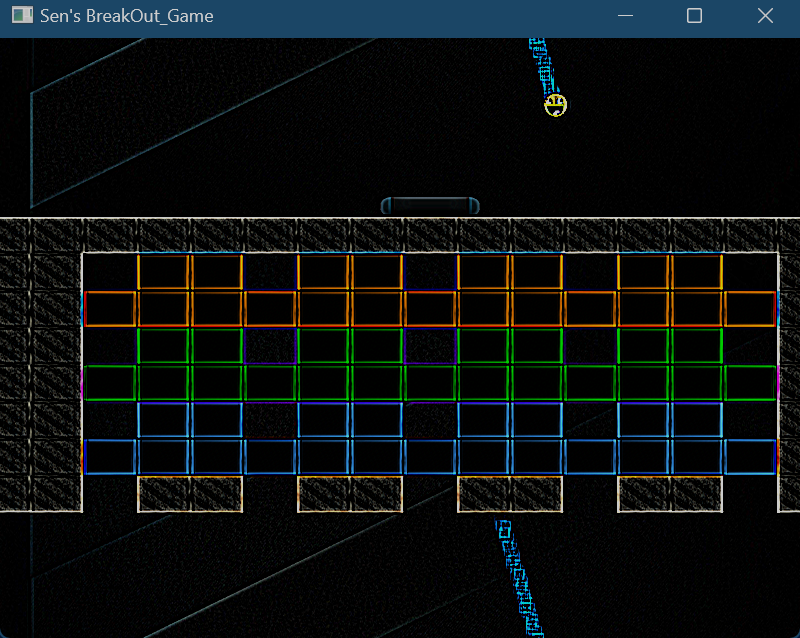Click the yellow ball near the top

[x=556, y=105]
